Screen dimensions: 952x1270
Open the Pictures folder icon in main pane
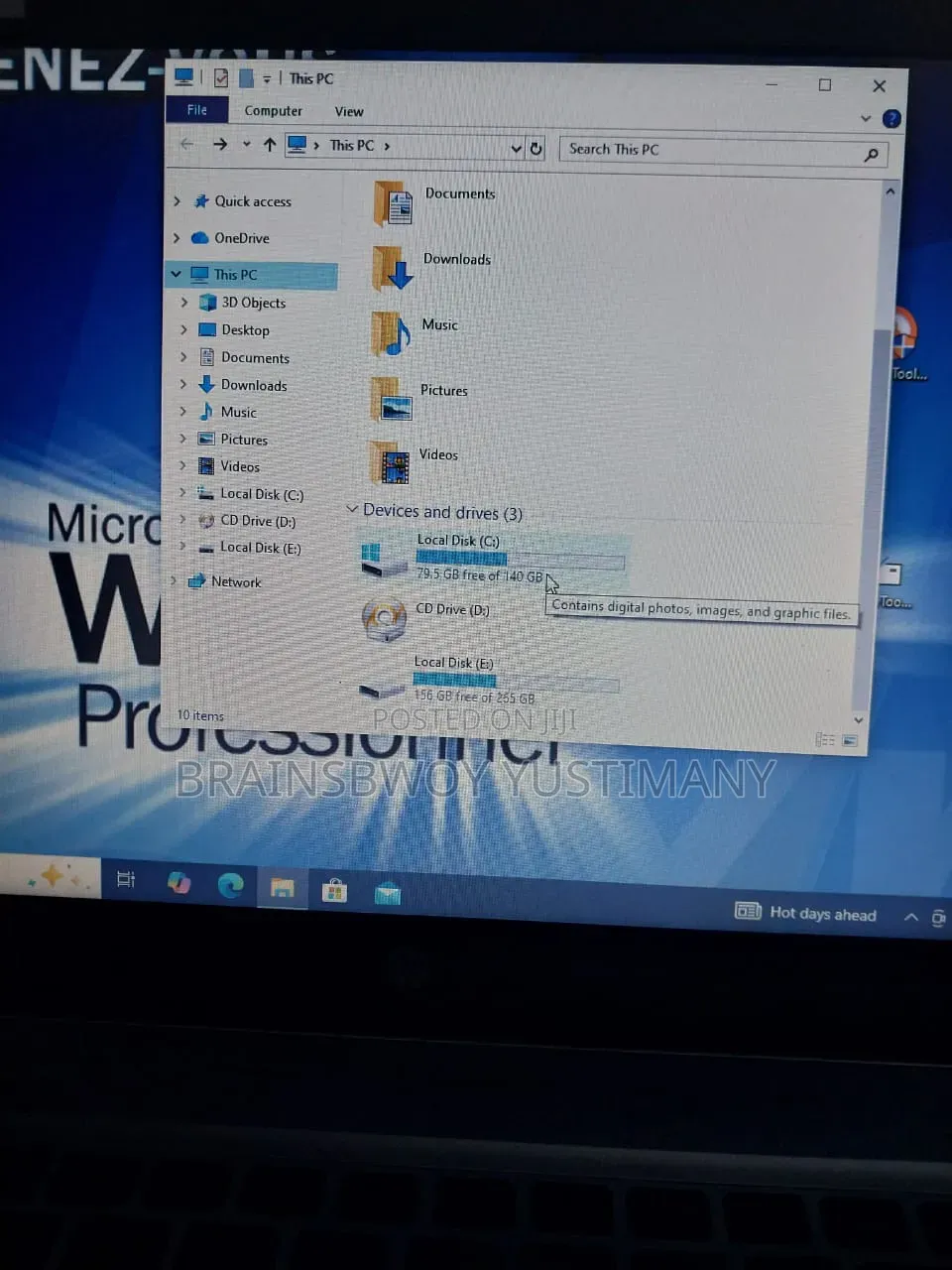point(391,399)
